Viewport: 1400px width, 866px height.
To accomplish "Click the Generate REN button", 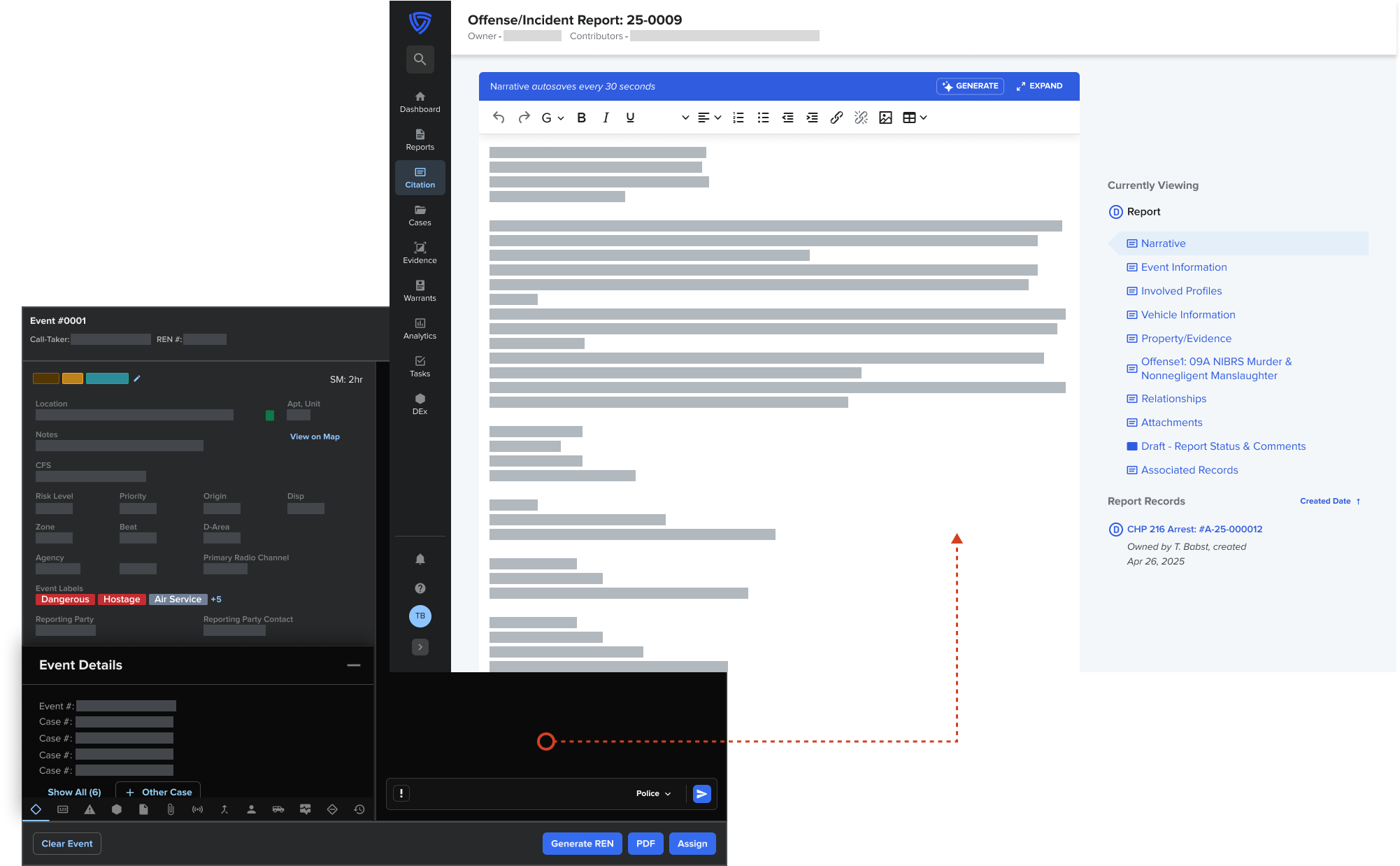I will point(582,844).
